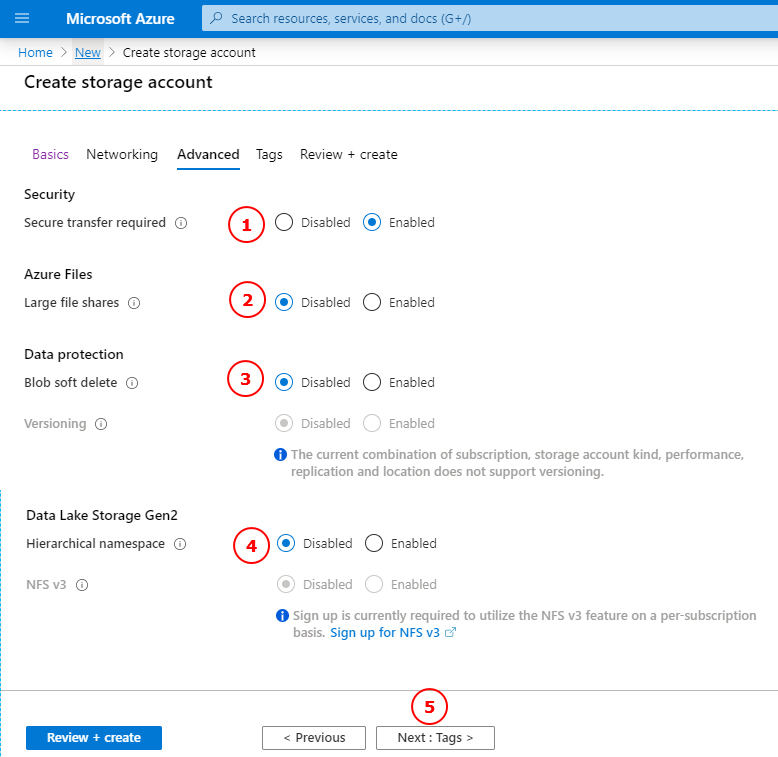This screenshot has width=778, height=757.
Task: Enable Hierarchical namespace
Action: [x=374, y=544]
